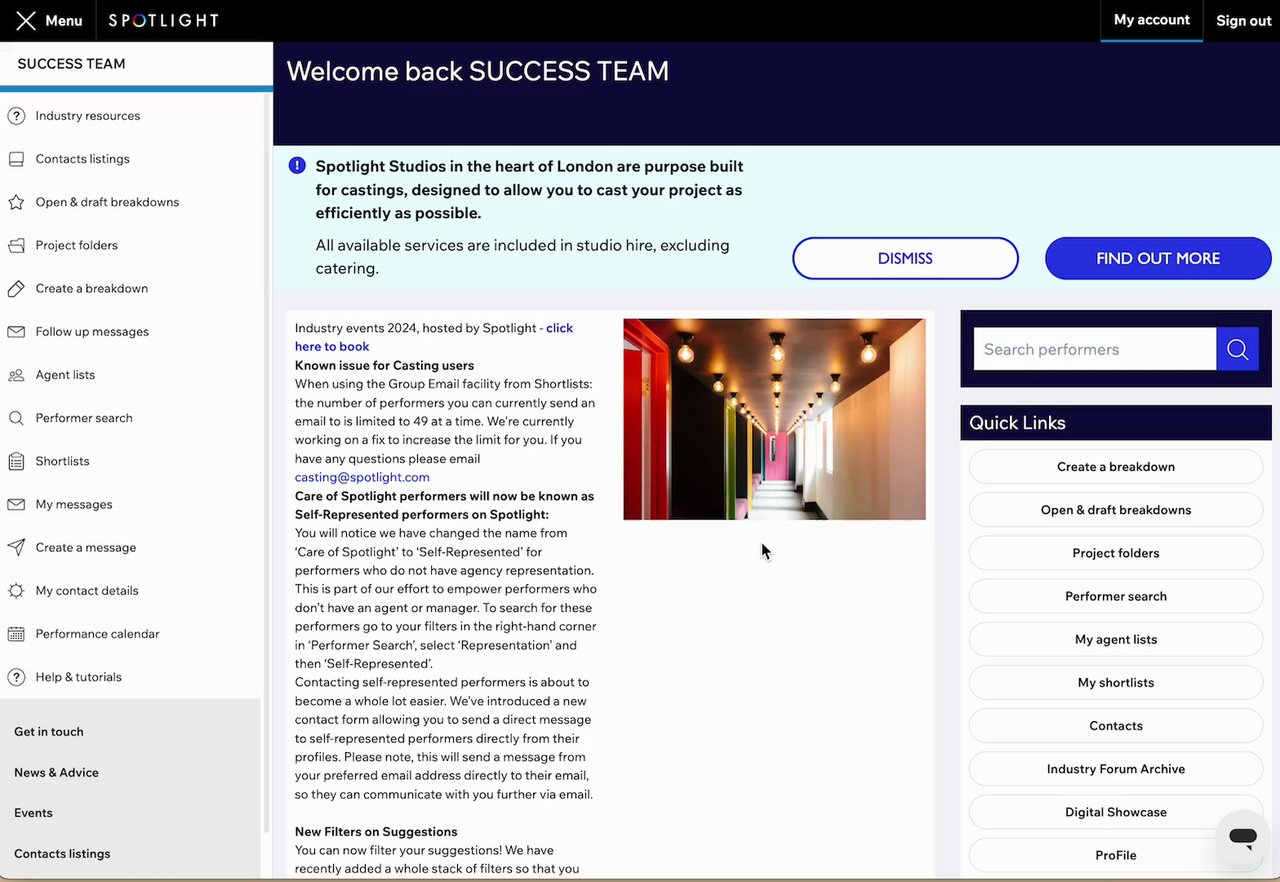Select Help & tutorials sidebar entry
The height and width of the screenshot is (882, 1280).
coord(78,677)
